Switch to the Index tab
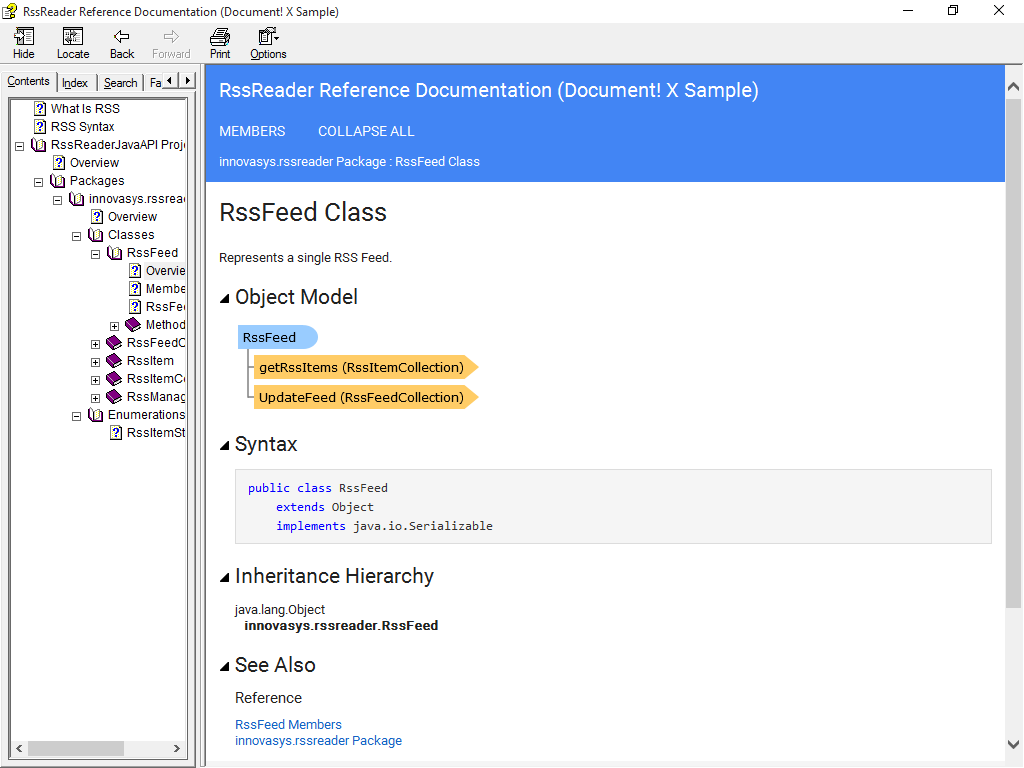Viewport: 1024px width, 768px height. (75, 83)
